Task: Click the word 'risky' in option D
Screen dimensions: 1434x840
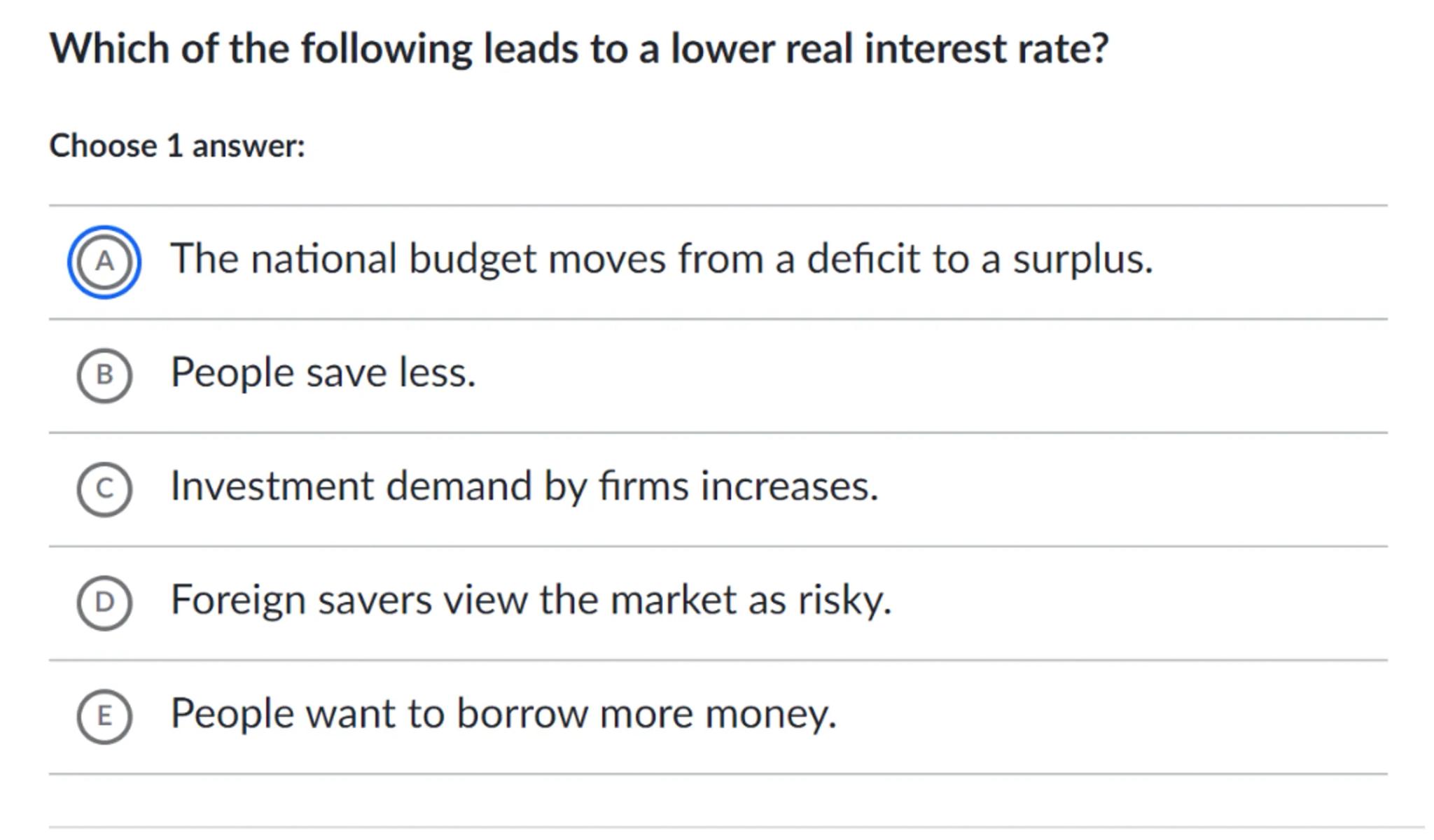Action: tap(844, 601)
